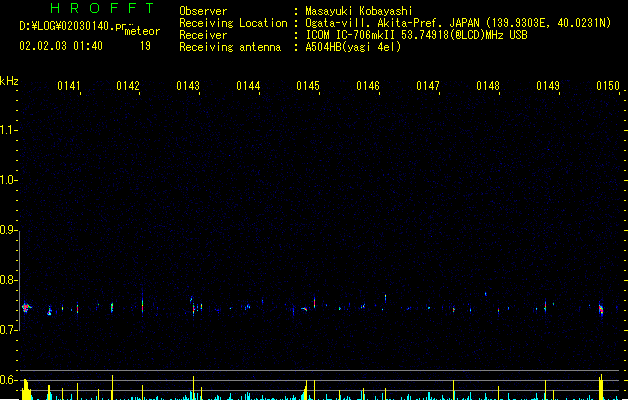Click the 'Receiving antenna' field label
The width and height of the screenshot is (629, 400).
tap(230, 47)
